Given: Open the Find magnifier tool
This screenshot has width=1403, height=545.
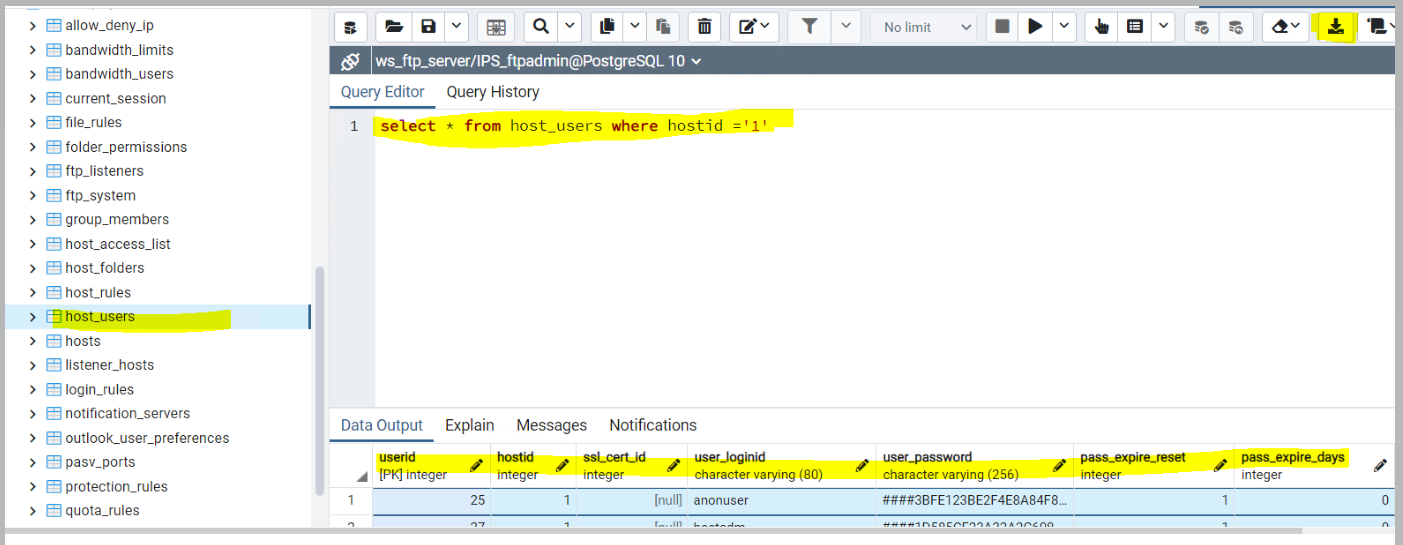Looking at the screenshot, I should (x=541, y=27).
